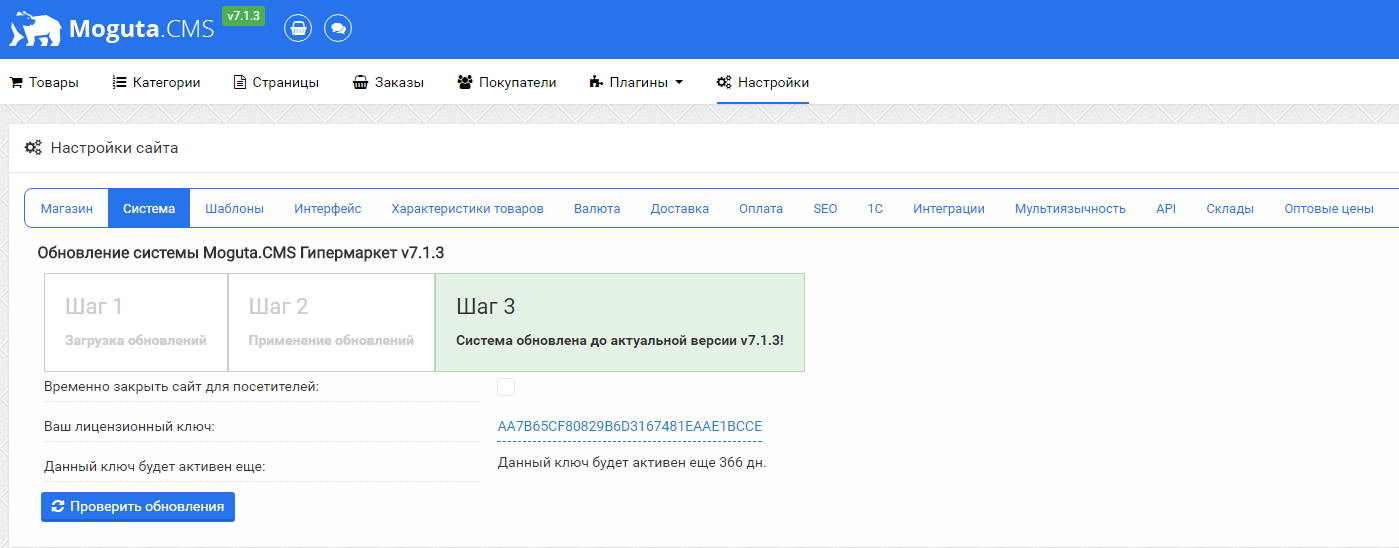Image resolution: width=1399 pixels, height=548 pixels.
Task: Click the Moguta.CMS bear logo
Action: click(112, 29)
